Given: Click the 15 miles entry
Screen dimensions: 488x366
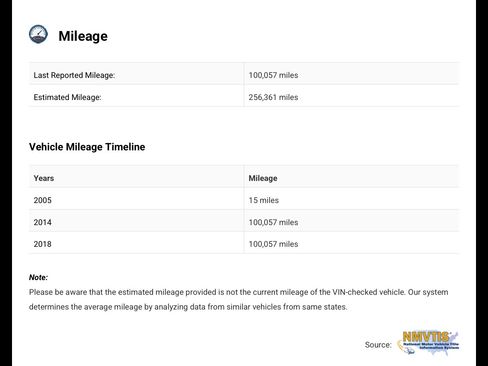Looking at the screenshot, I should (x=264, y=200).
